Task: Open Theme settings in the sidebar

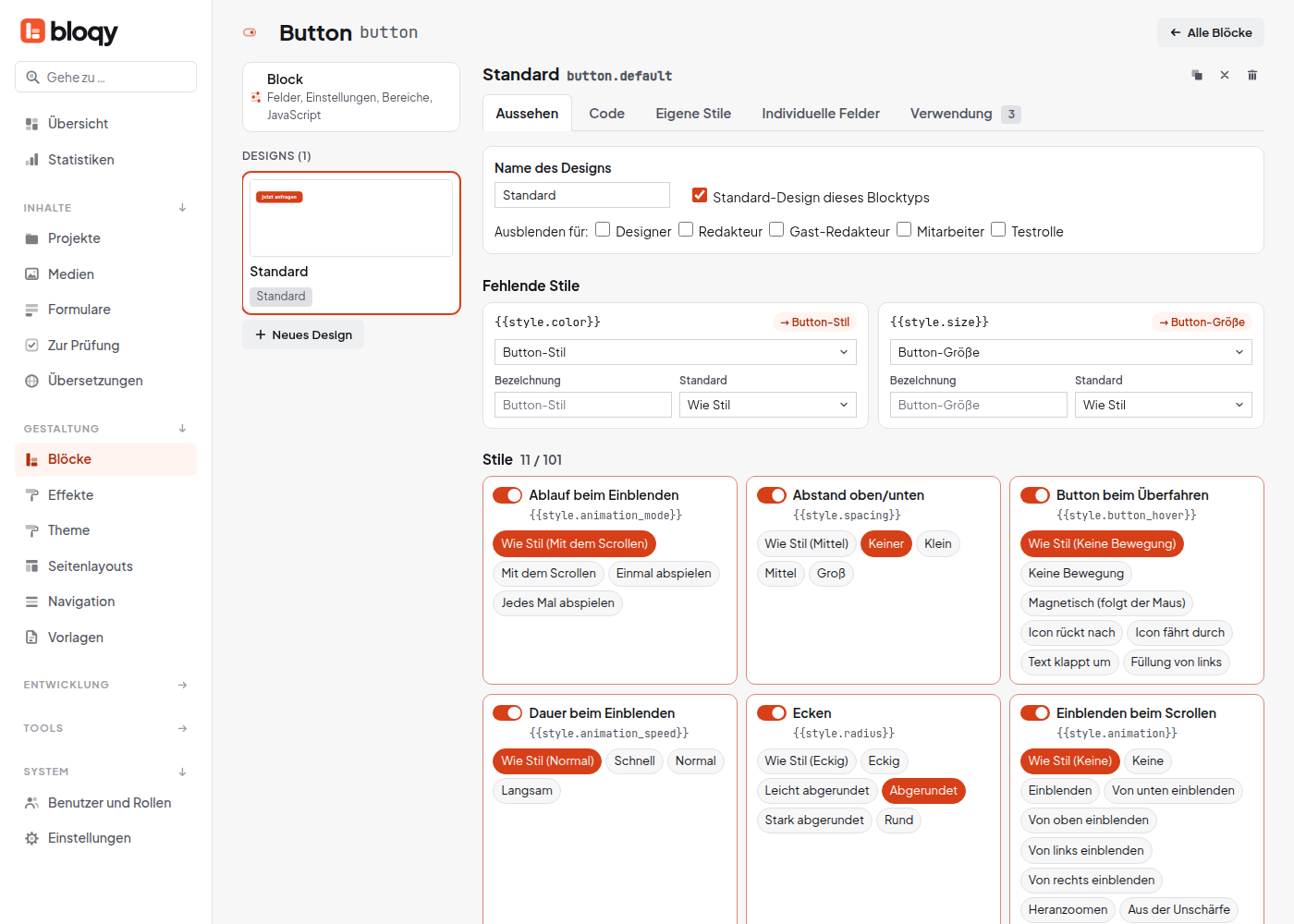Action: click(x=105, y=530)
